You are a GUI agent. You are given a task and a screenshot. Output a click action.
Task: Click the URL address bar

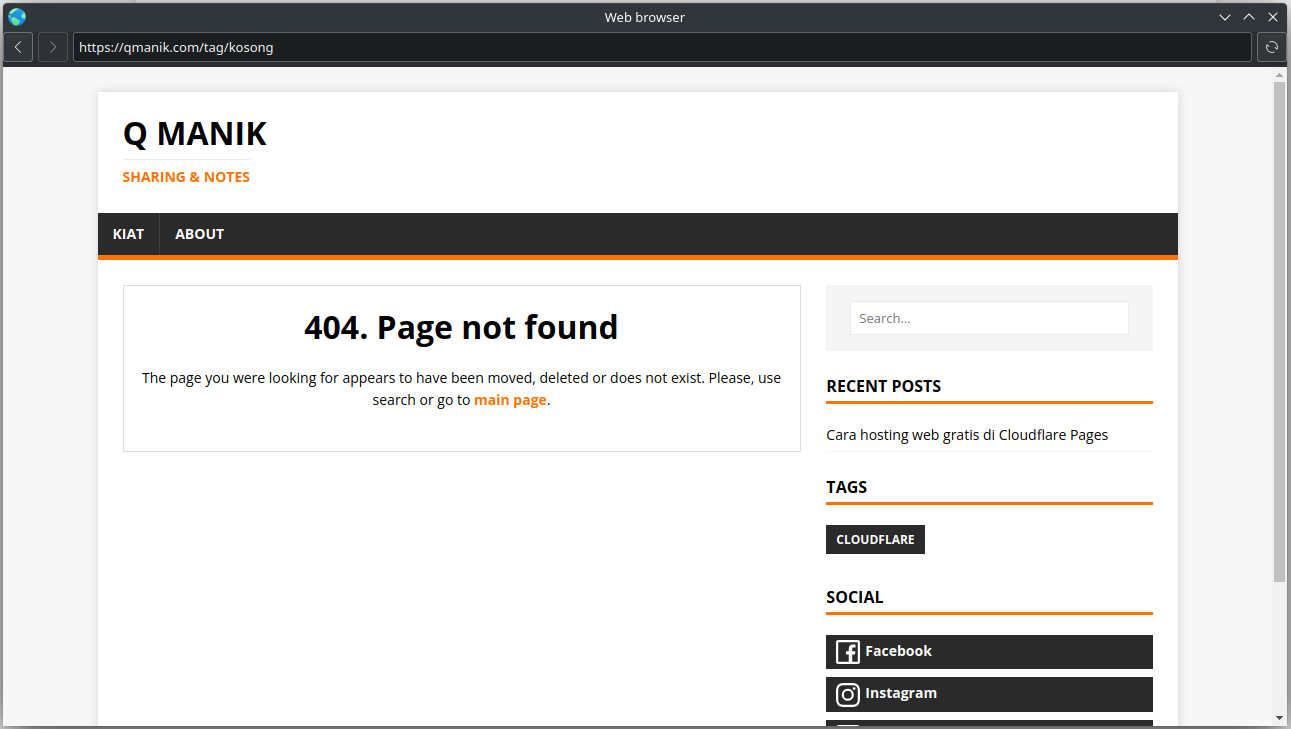[400, 47]
